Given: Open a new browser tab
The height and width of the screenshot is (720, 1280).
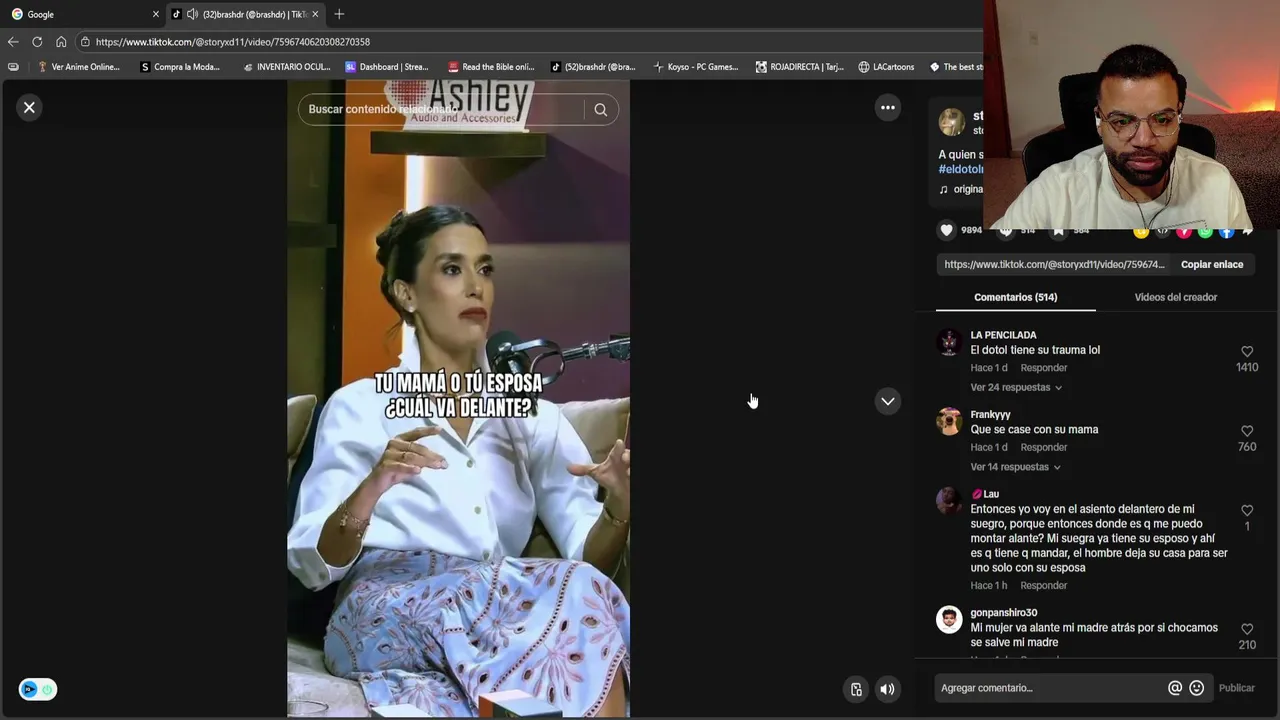Looking at the screenshot, I should click(x=339, y=14).
